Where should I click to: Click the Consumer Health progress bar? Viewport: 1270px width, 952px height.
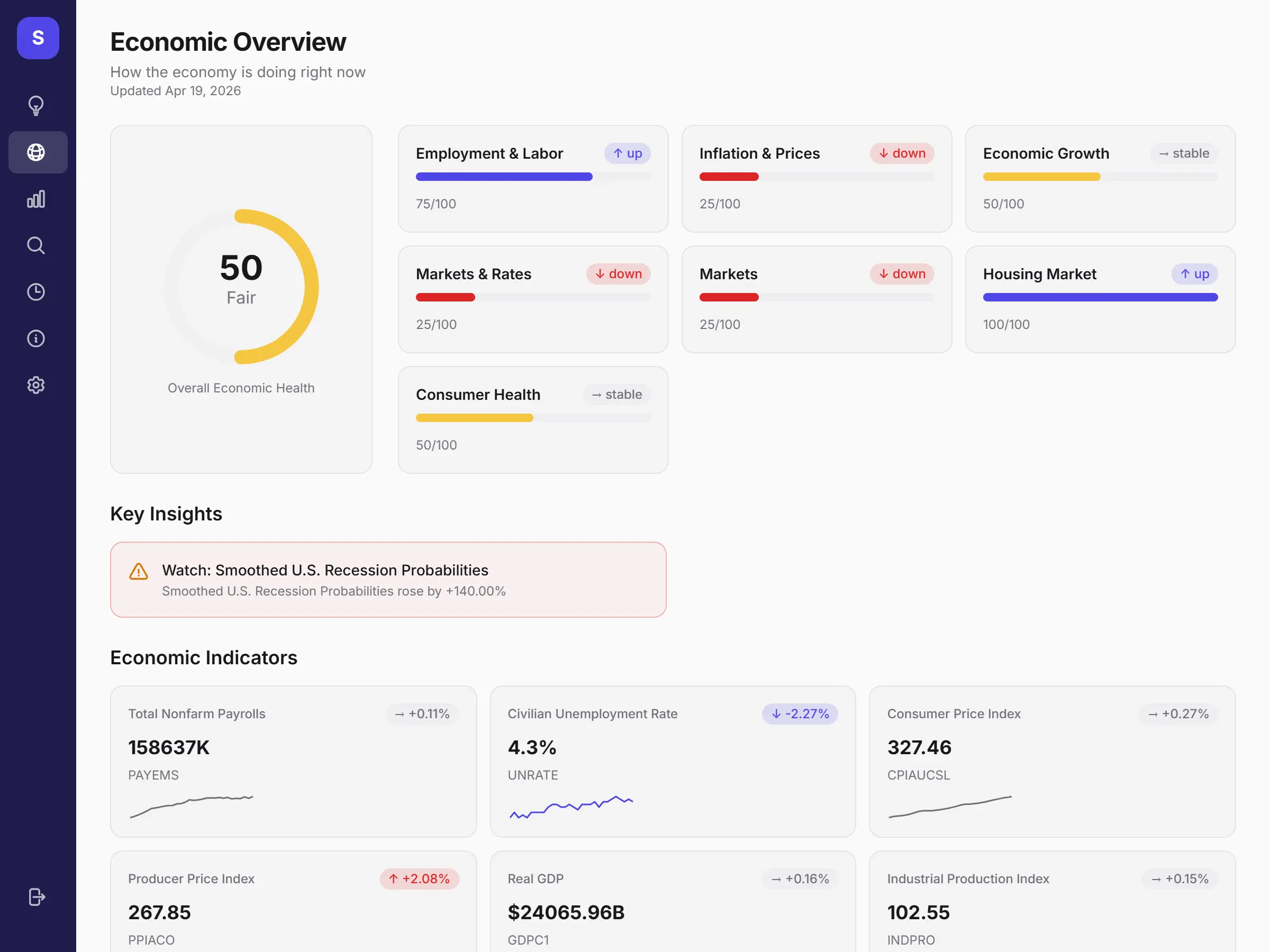pyautogui.click(x=533, y=418)
